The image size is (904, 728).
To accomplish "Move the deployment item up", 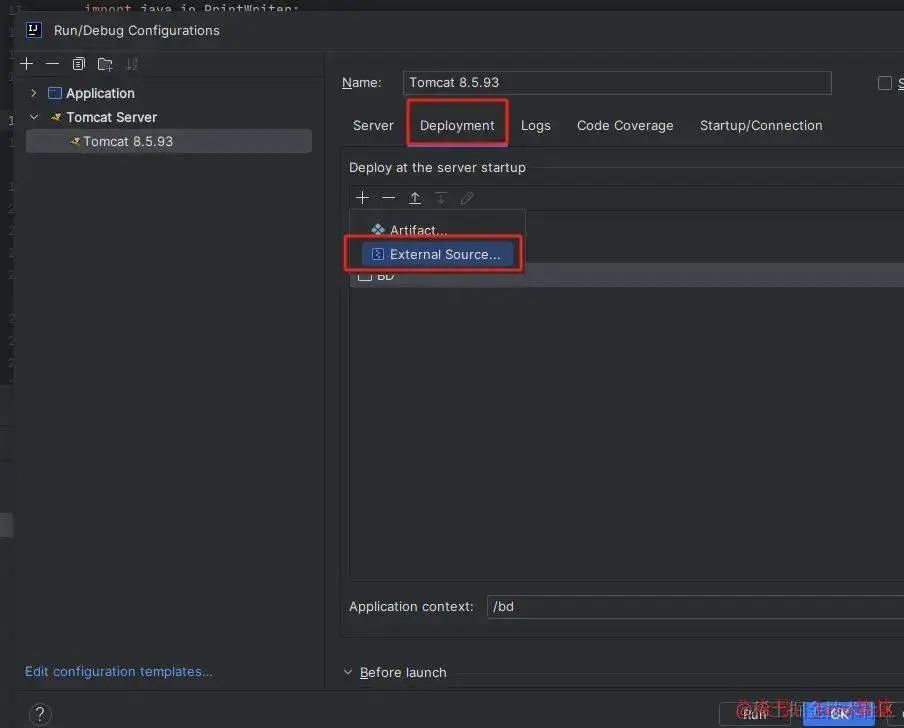I will [x=415, y=198].
